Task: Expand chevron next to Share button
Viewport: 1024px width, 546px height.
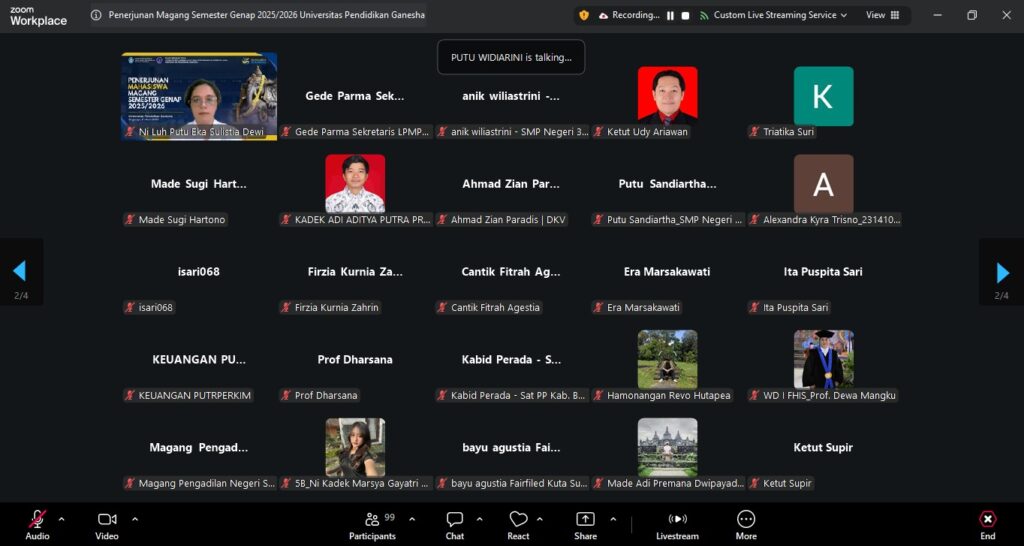Action: [613, 519]
